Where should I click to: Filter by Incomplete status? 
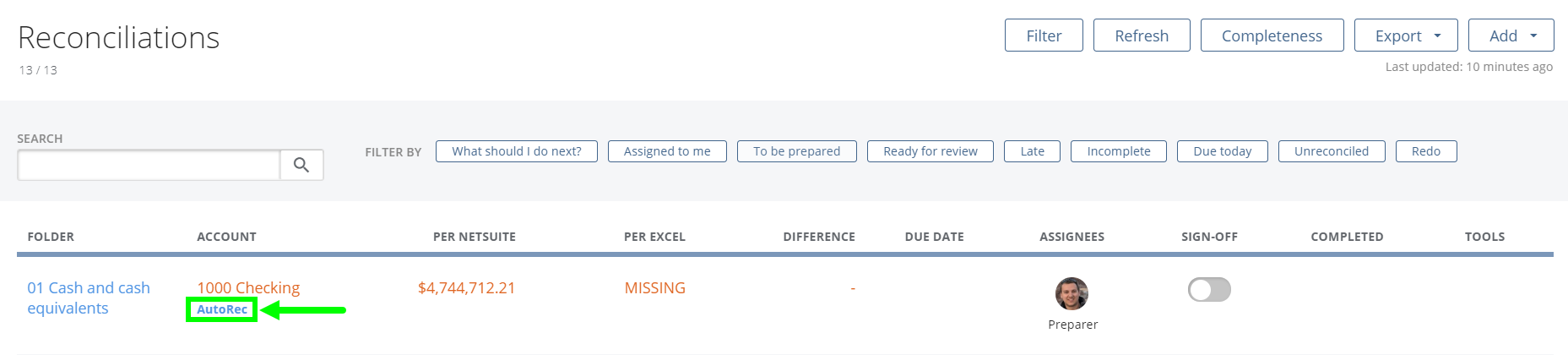tap(1119, 151)
